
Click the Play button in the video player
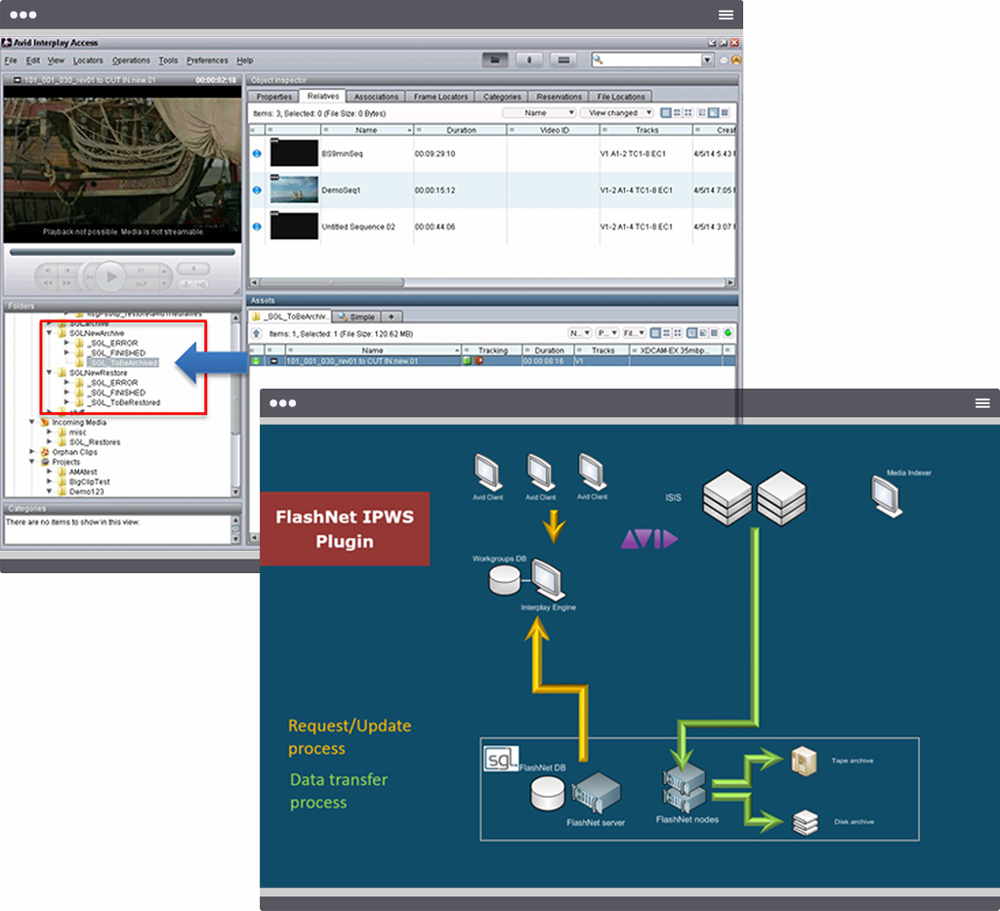[110, 277]
